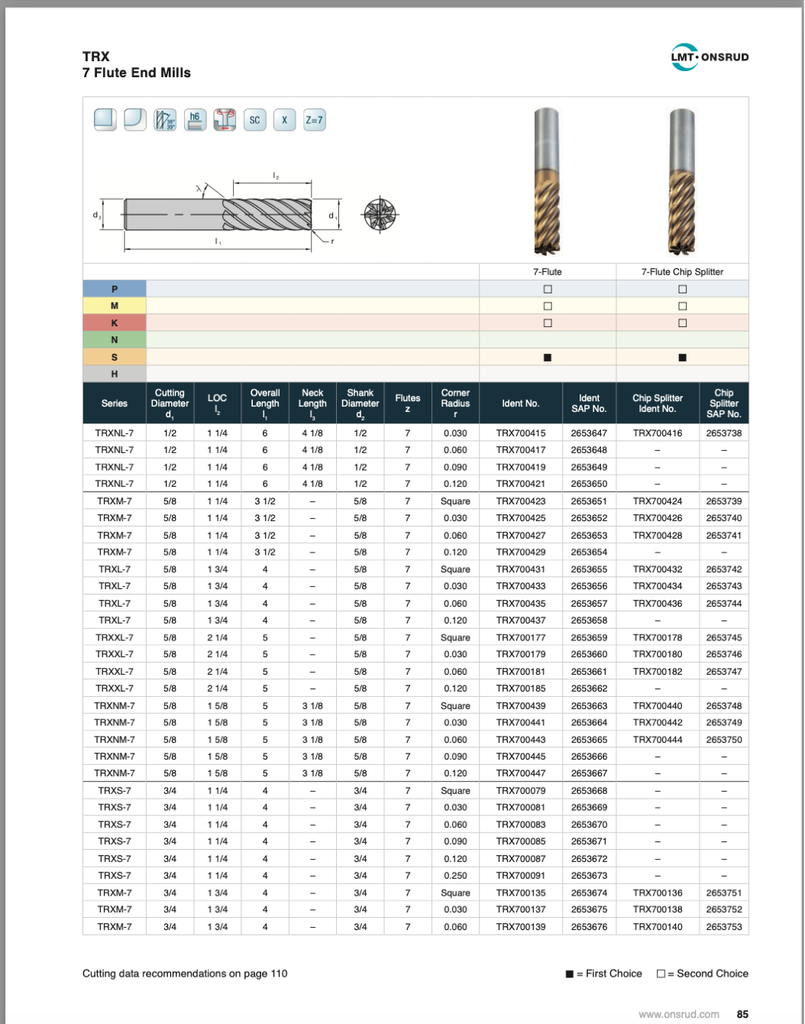The height and width of the screenshot is (1024, 805).
Task: Click the M row square under 7-Flute
Action: [x=548, y=306]
